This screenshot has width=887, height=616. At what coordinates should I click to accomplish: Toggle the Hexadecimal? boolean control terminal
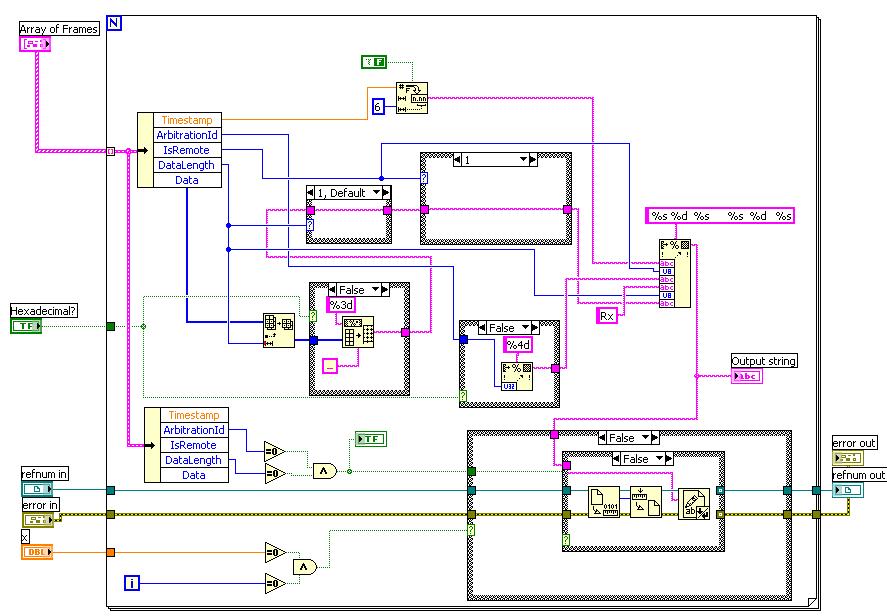coord(26,326)
